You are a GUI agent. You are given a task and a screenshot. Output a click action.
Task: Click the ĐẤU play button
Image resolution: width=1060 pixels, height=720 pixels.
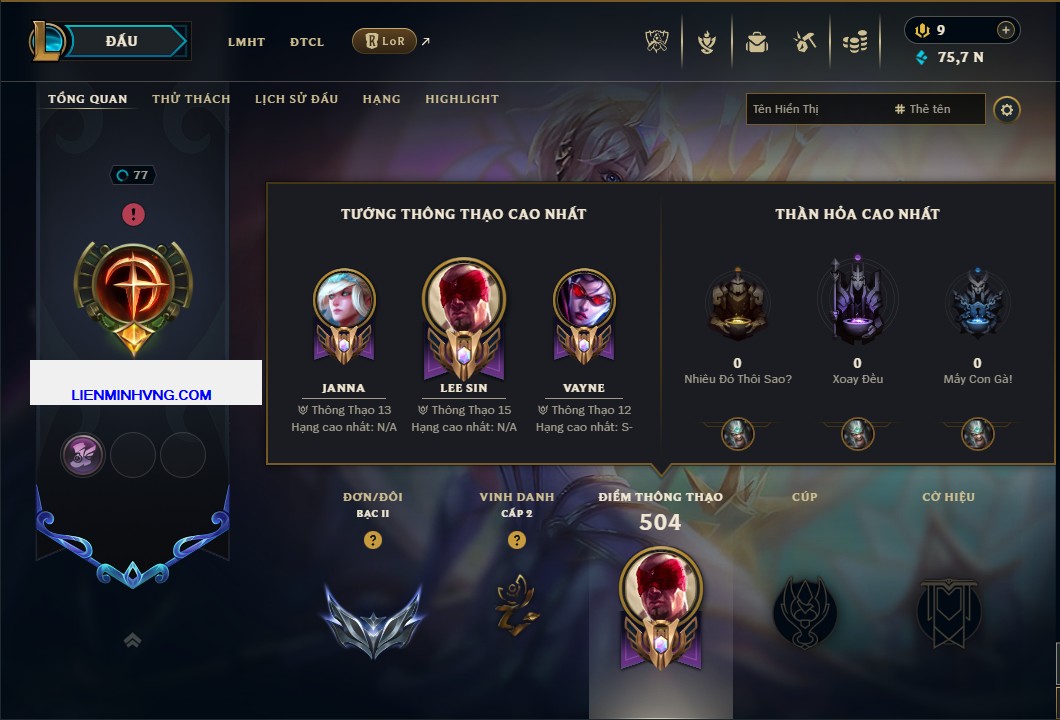(x=122, y=41)
